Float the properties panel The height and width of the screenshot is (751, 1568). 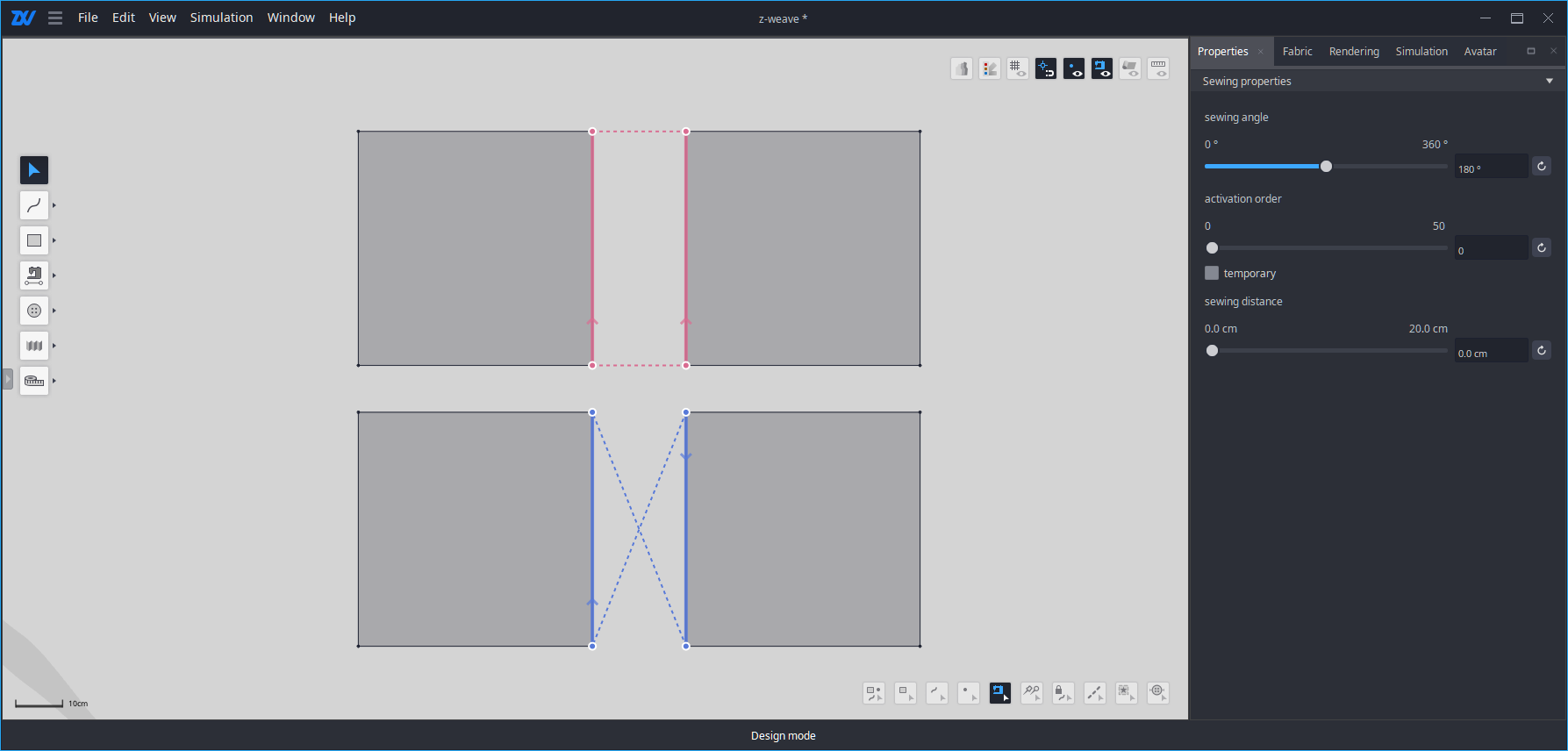[x=1531, y=51]
